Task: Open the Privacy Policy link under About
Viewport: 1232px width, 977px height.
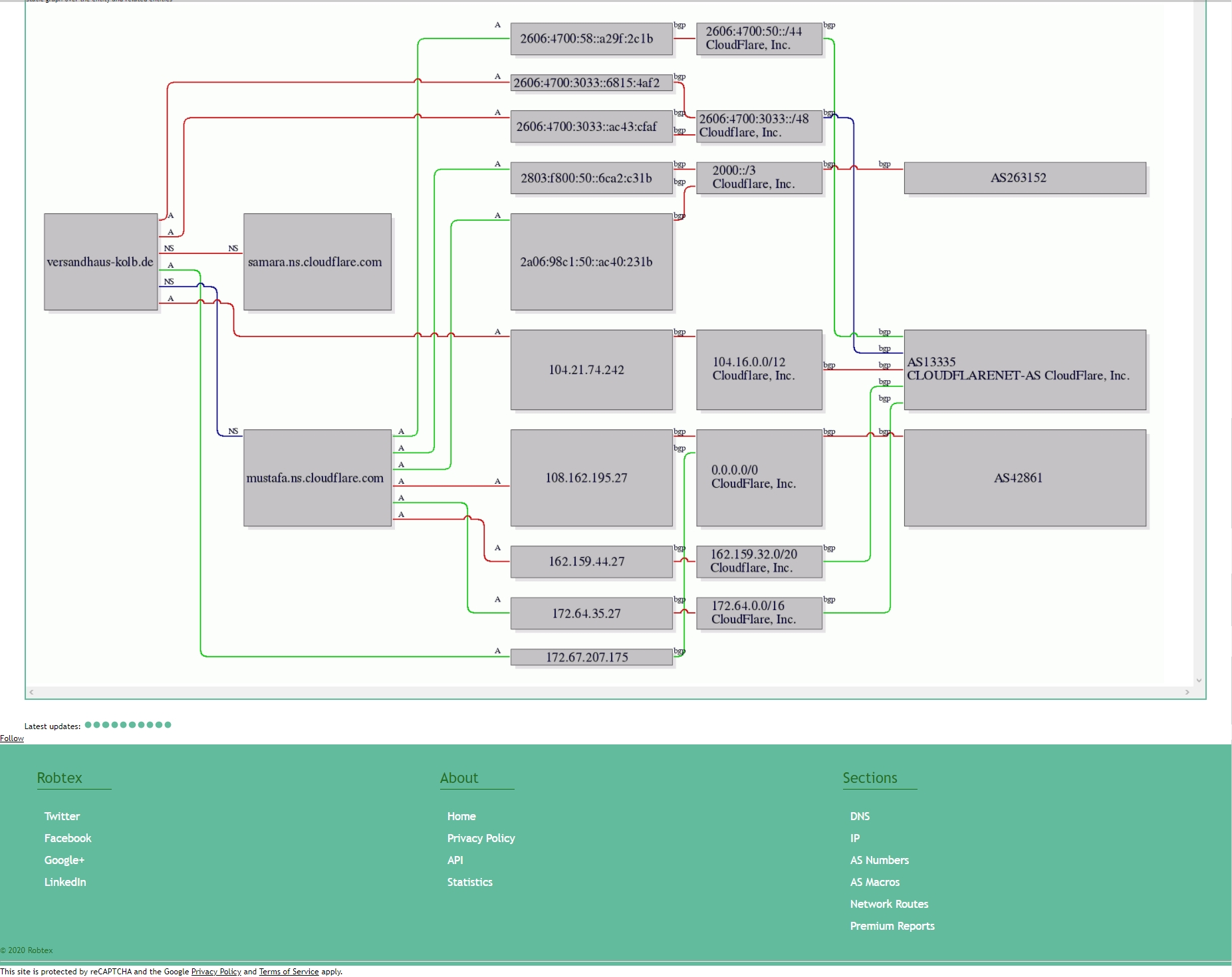Action: click(x=481, y=838)
